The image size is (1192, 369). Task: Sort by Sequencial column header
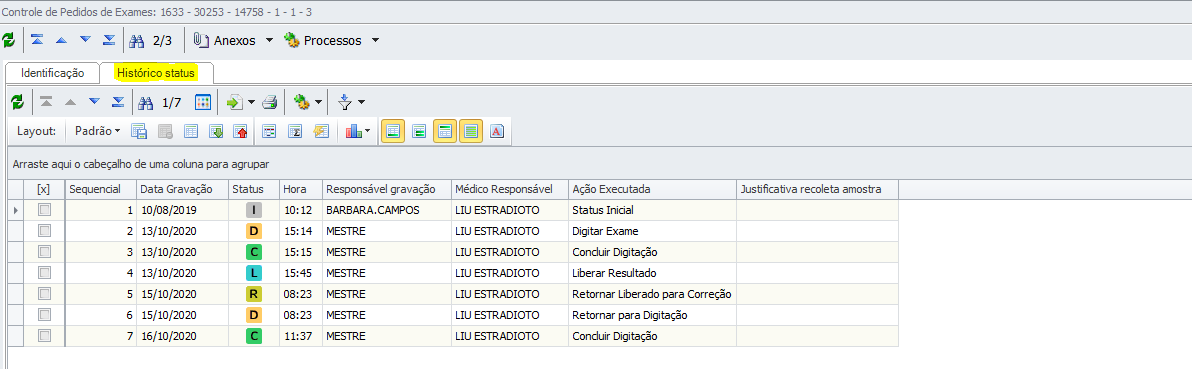(x=101, y=189)
